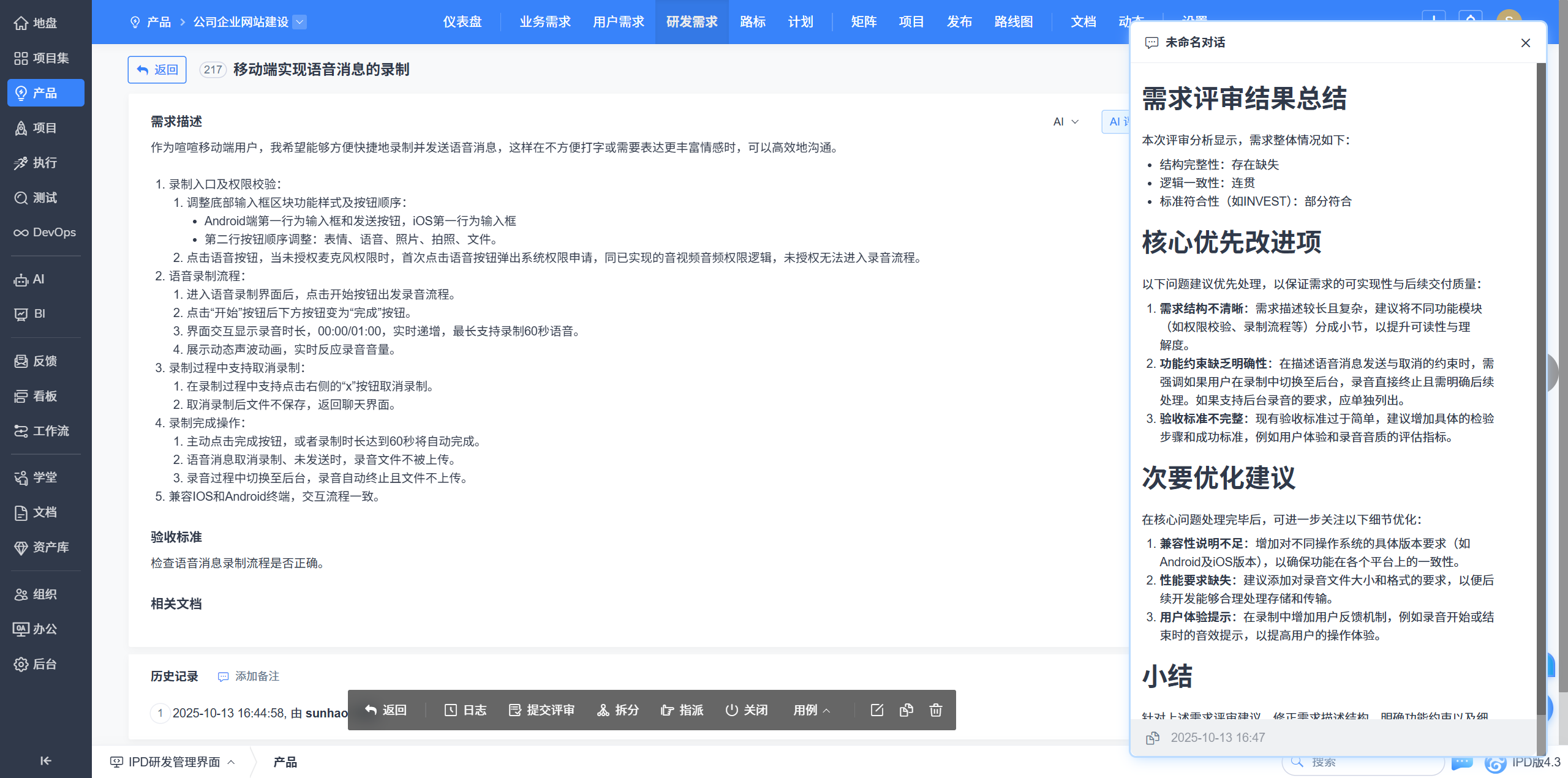
Task: Click the trash delete icon
Action: point(935,710)
